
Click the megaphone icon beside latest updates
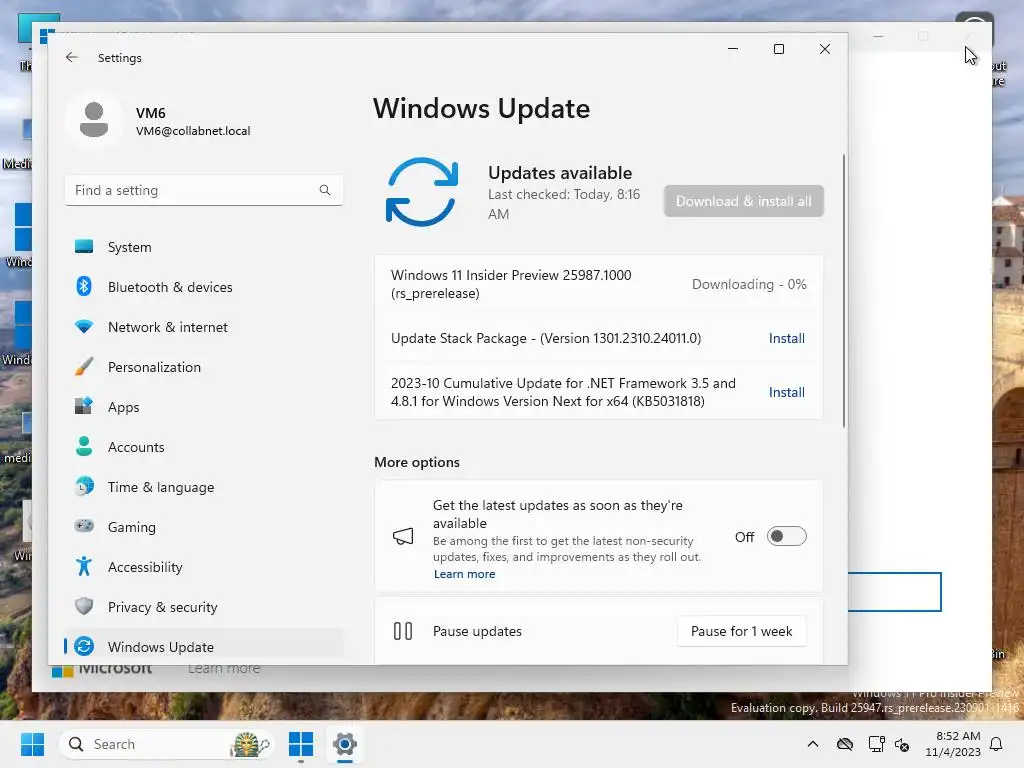[x=403, y=537]
